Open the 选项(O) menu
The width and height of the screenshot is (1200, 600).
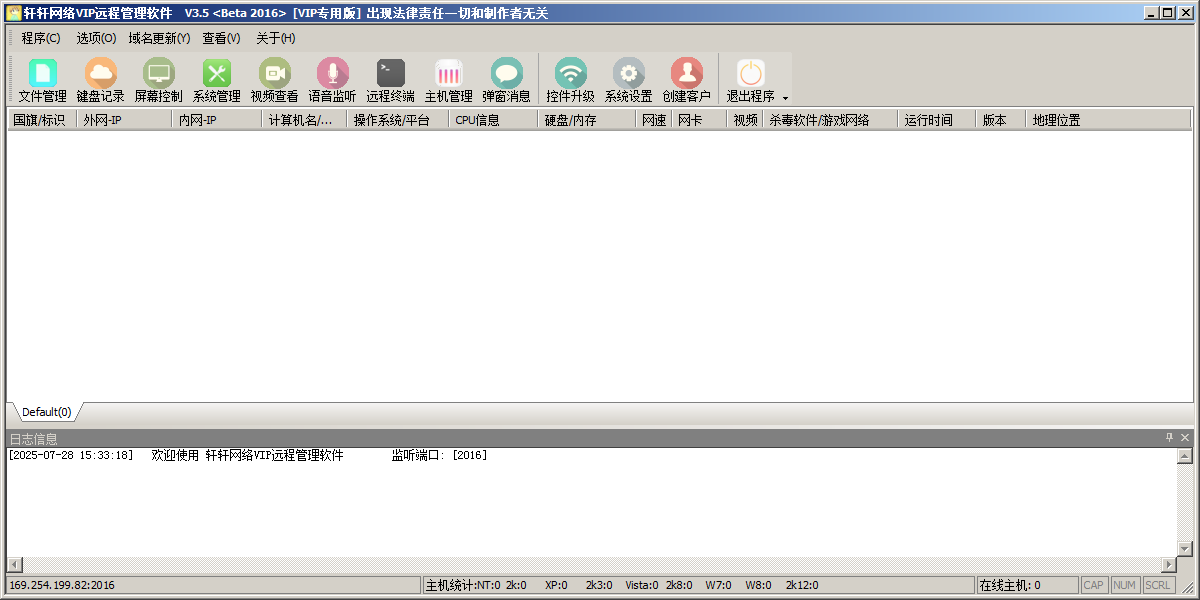[96, 38]
